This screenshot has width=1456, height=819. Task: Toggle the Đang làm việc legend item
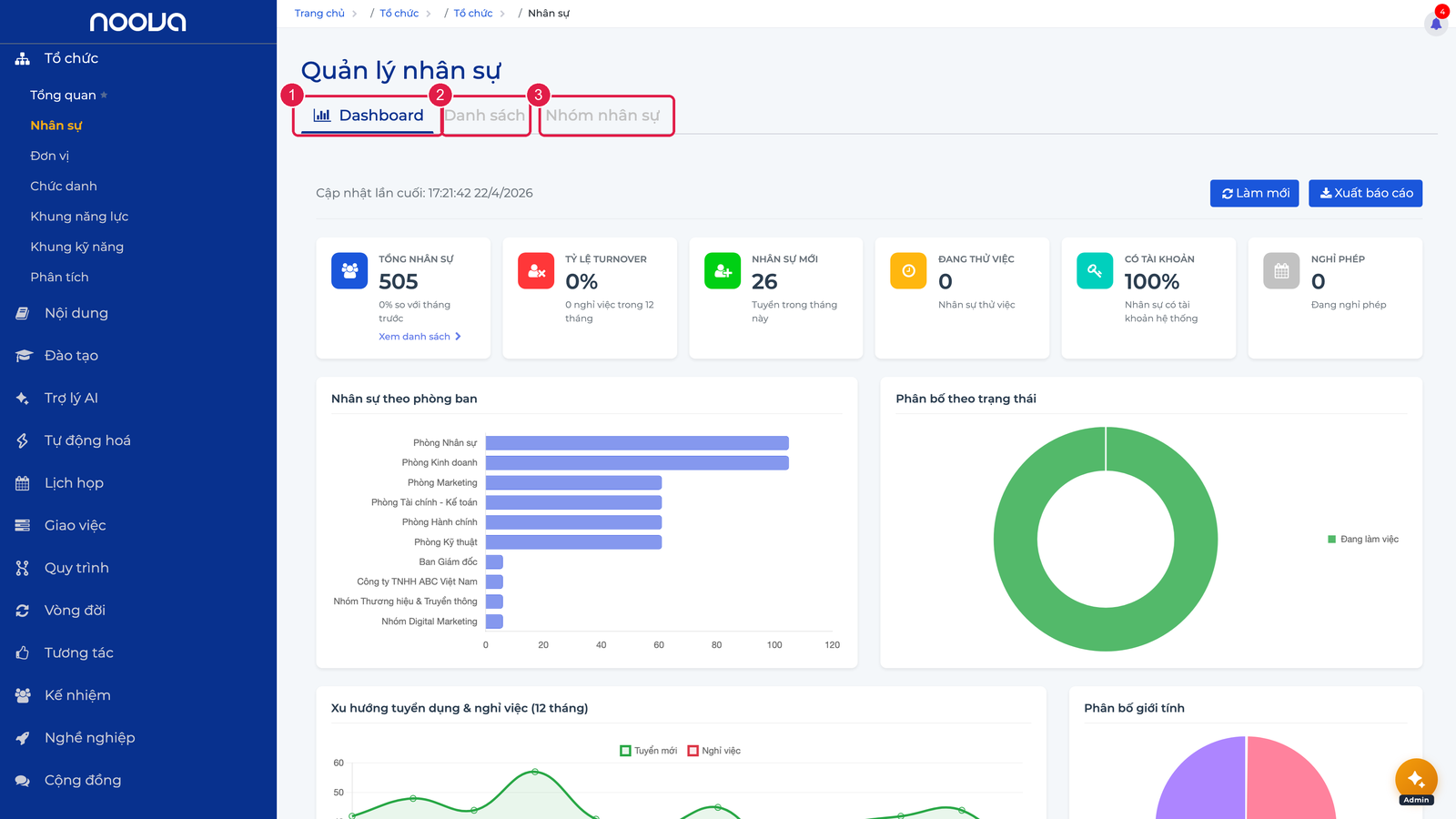[x=1363, y=540]
